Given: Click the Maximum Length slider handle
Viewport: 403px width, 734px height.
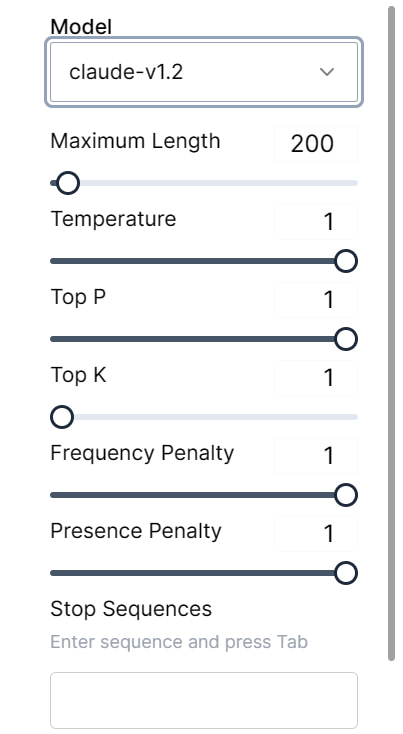Looking at the screenshot, I should [68, 183].
